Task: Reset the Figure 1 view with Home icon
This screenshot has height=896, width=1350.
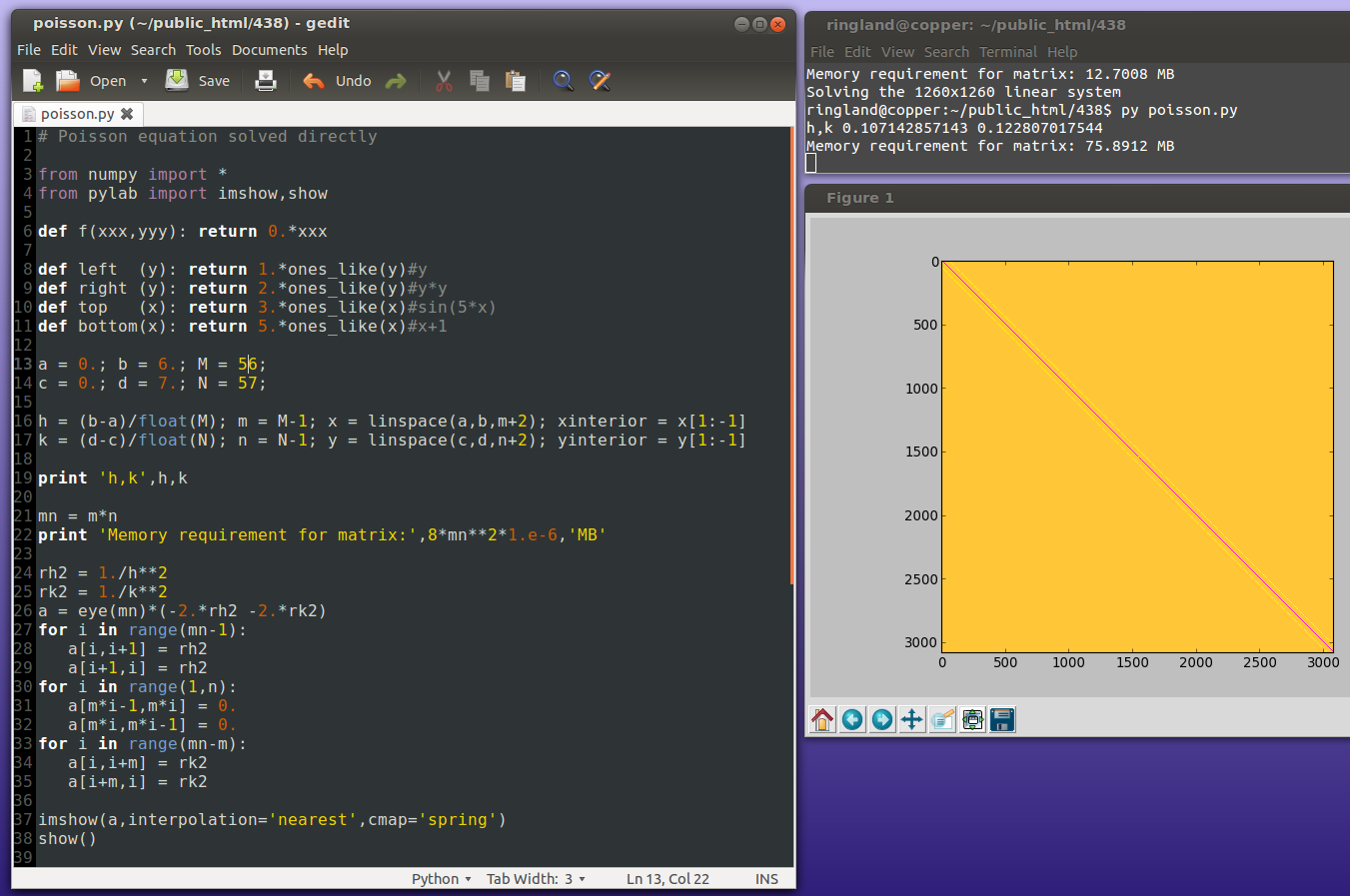Action: (x=822, y=719)
